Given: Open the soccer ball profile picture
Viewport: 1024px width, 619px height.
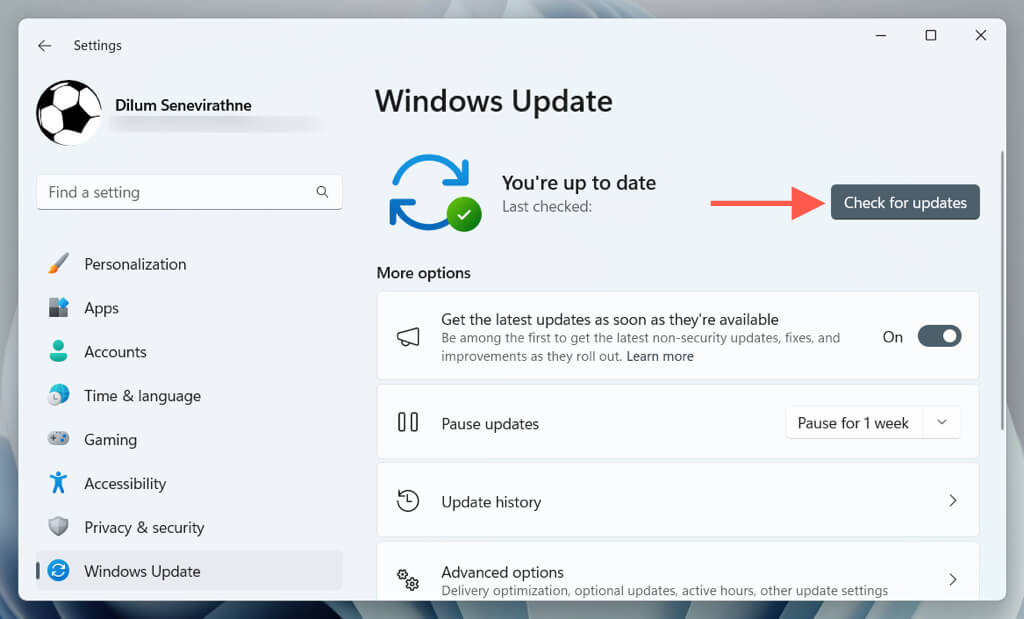Looking at the screenshot, I should (69, 112).
